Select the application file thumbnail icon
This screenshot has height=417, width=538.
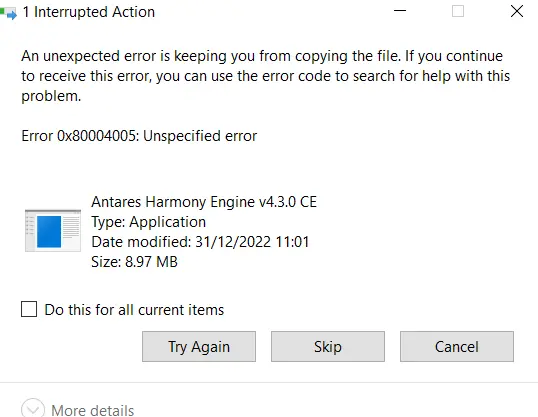tap(53, 231)
